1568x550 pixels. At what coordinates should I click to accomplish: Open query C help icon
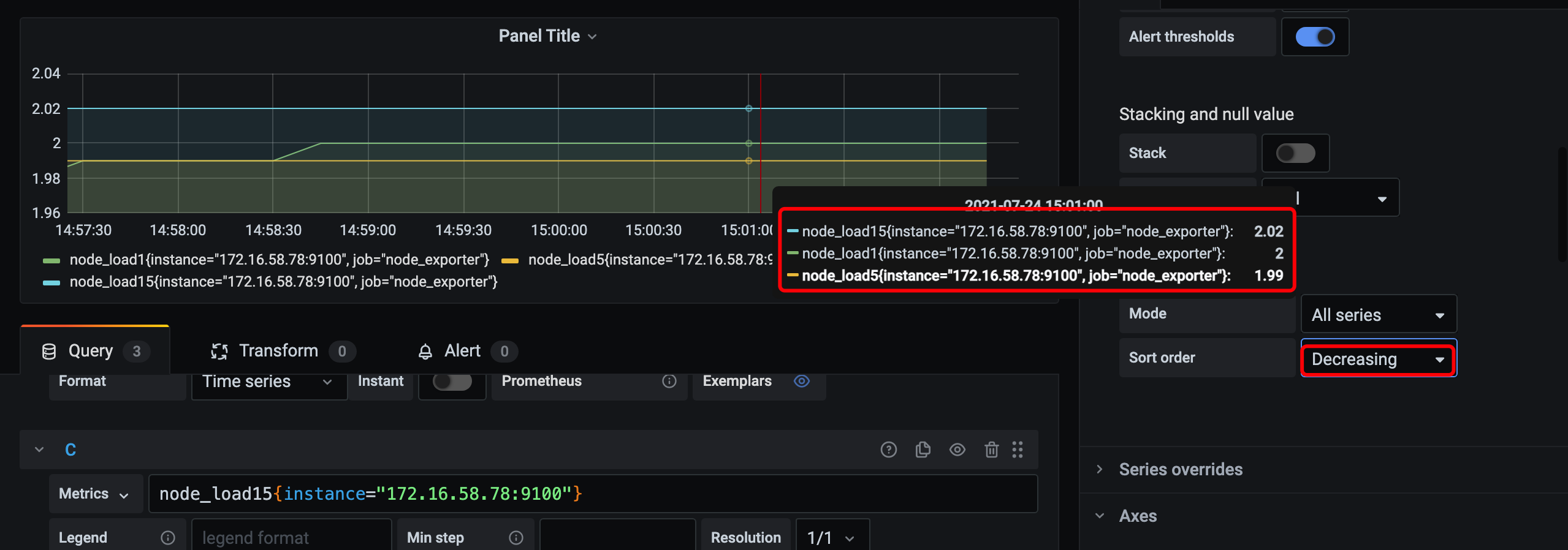click(888, 450)
